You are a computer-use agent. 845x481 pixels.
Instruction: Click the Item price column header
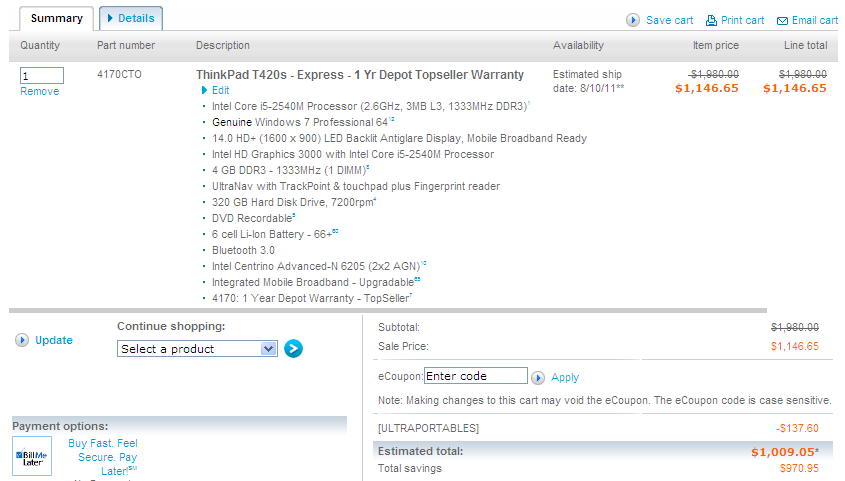[x=716, y=46]
